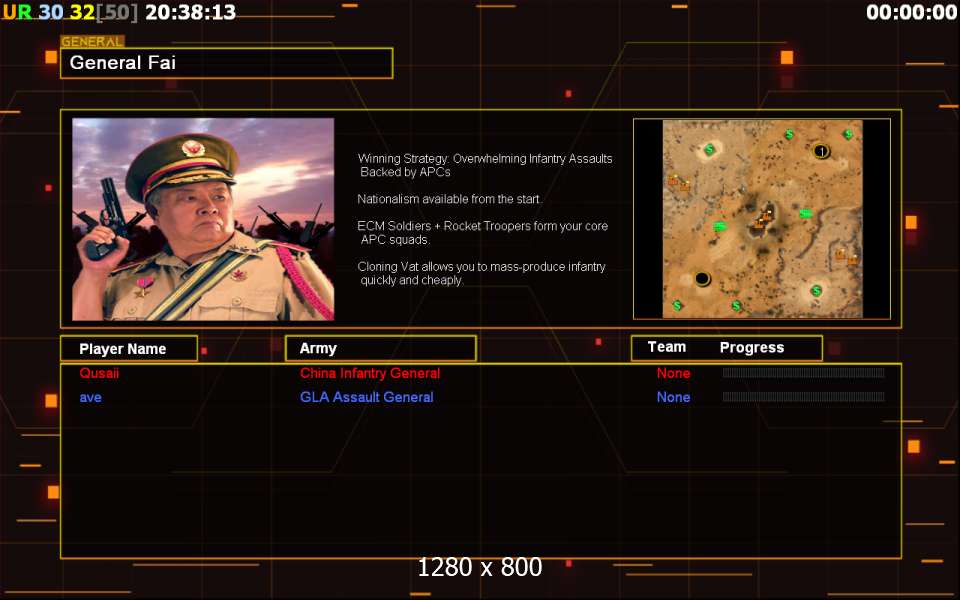Image resolution: width=960 pixels, height=600 pixels.
Task: Click the Winning Strategy description text
Action: 485,165
